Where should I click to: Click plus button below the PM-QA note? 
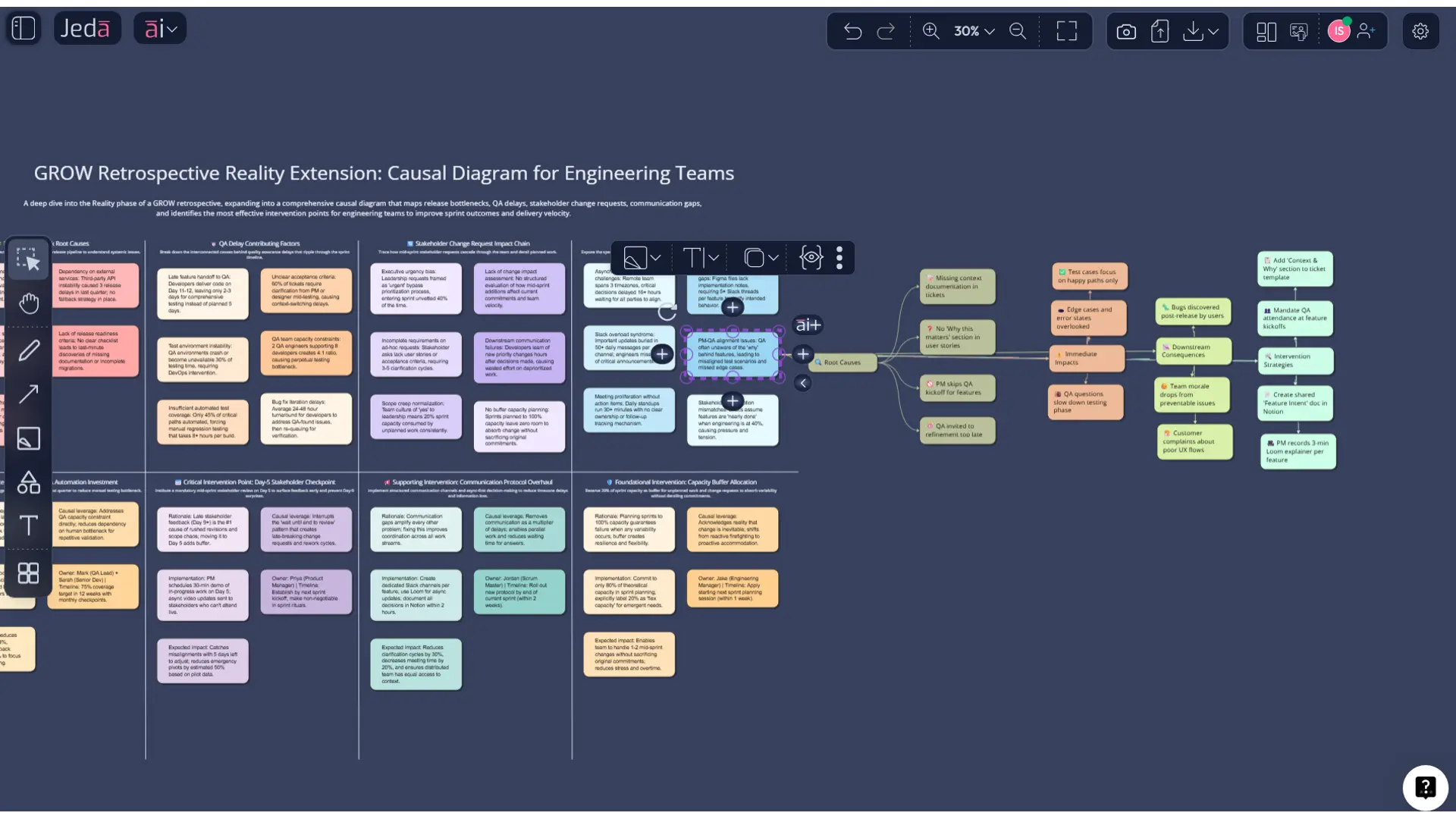coord(733,401)
